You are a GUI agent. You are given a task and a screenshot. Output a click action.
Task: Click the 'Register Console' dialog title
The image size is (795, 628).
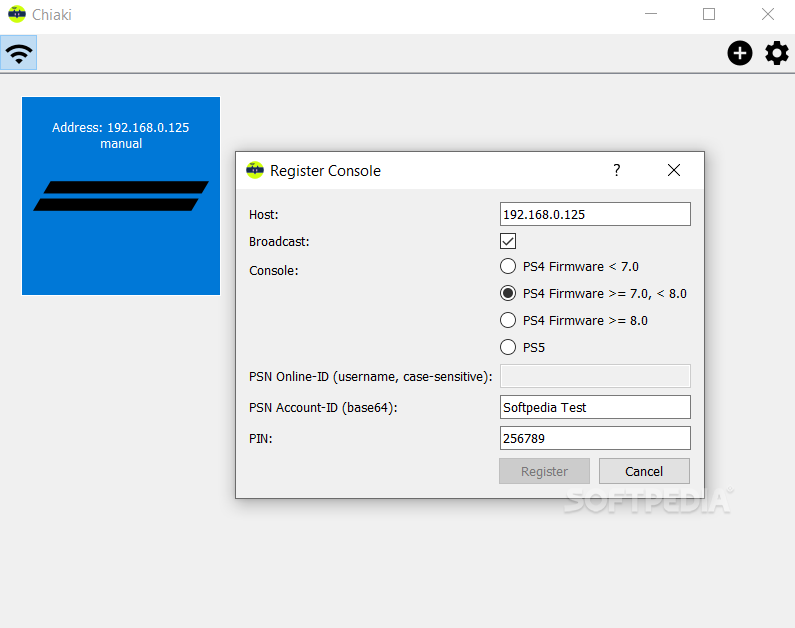coord(326,171)
